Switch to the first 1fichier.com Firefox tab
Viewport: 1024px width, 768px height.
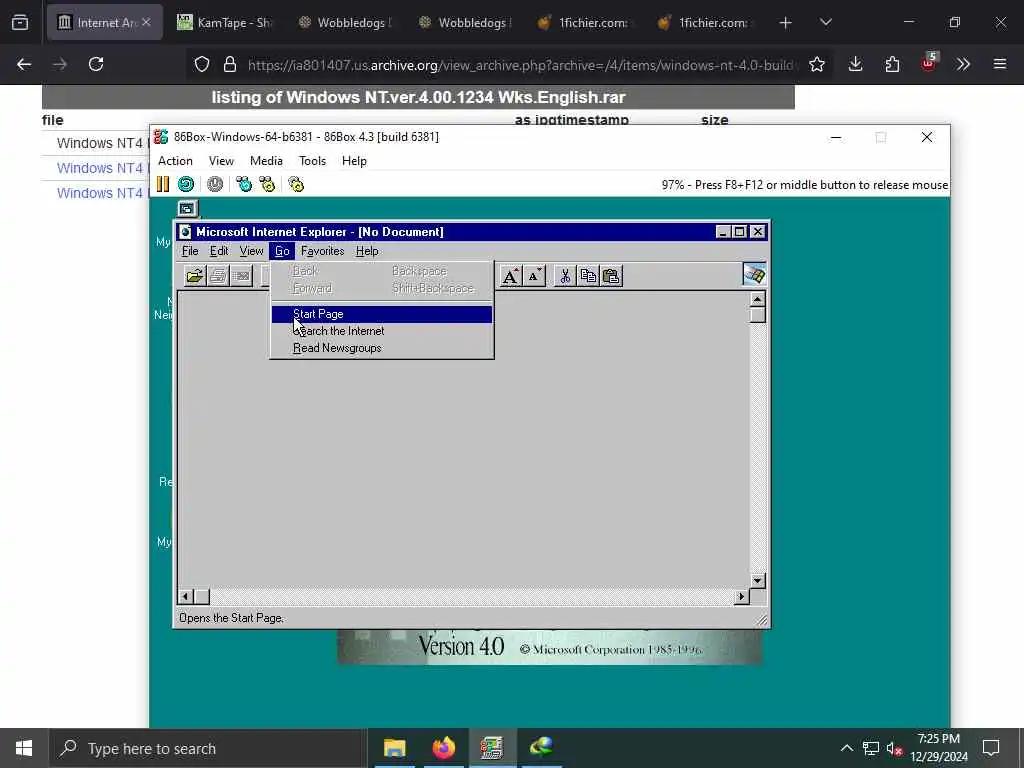click(x=586, y=22)
